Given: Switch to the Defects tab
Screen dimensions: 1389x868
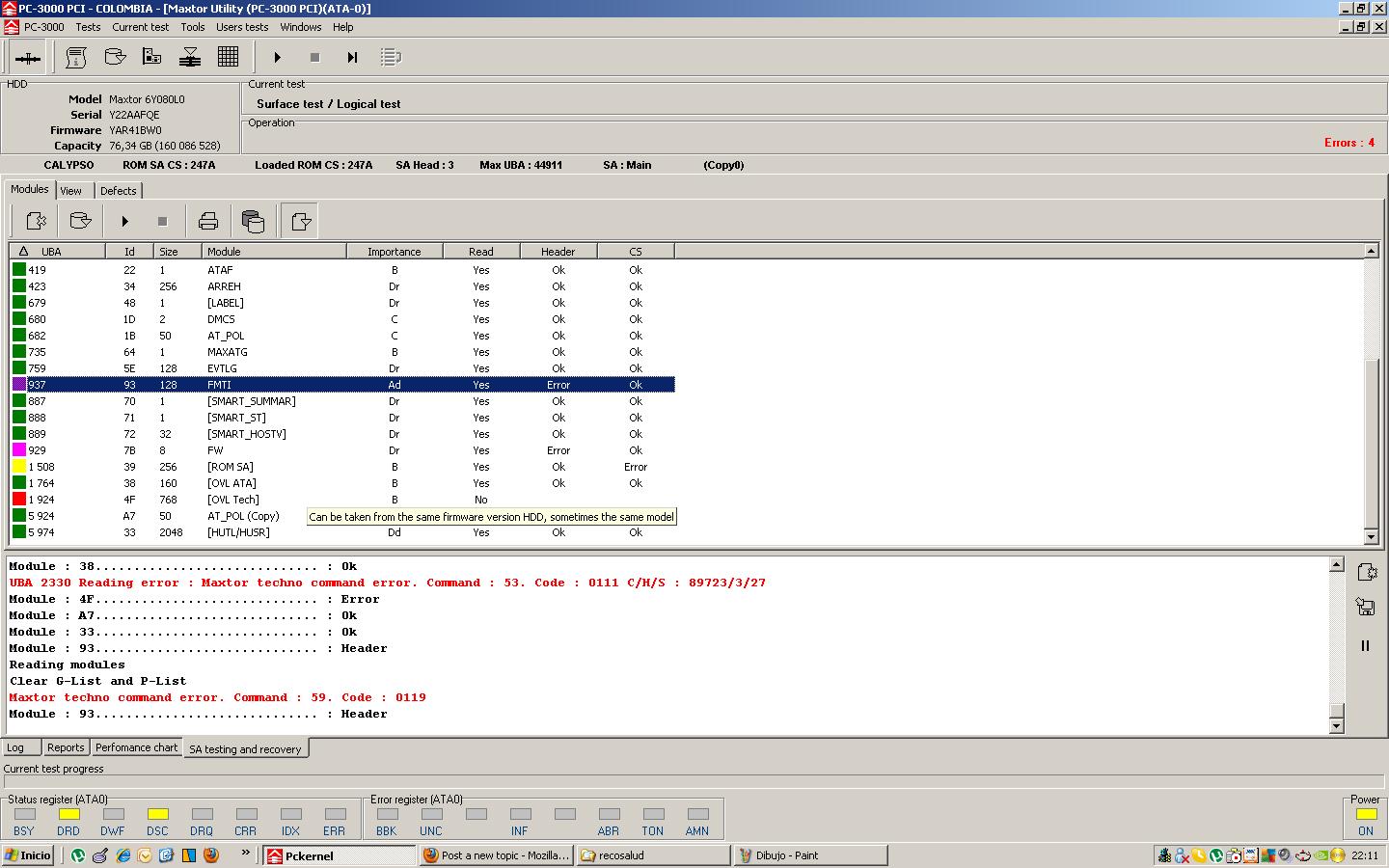Looking at the screenshot, I should pyautogui.click(x=119, y=191).
